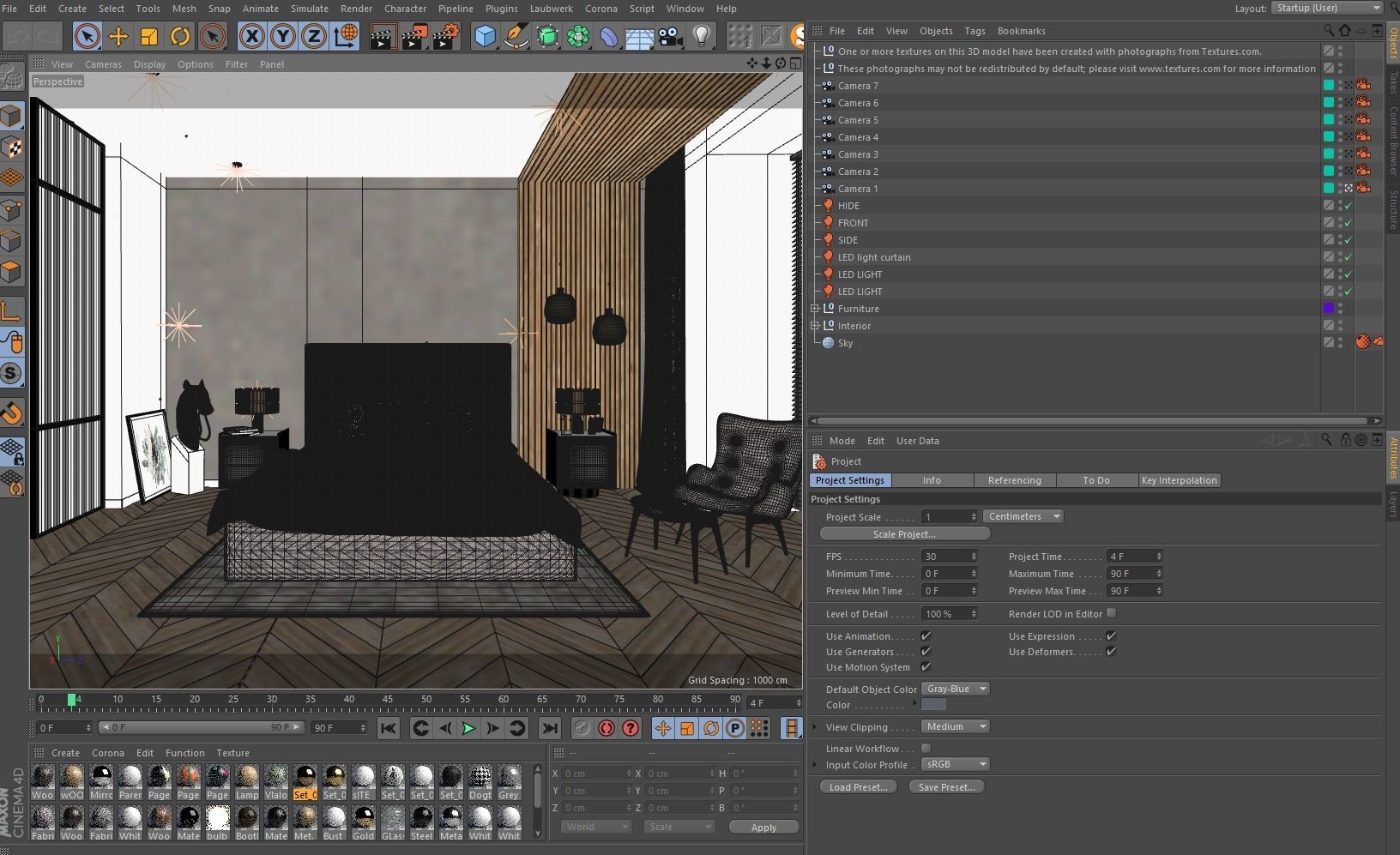Add a Camera object from toolbar
1400x855 pixels.
pos(671,36)
